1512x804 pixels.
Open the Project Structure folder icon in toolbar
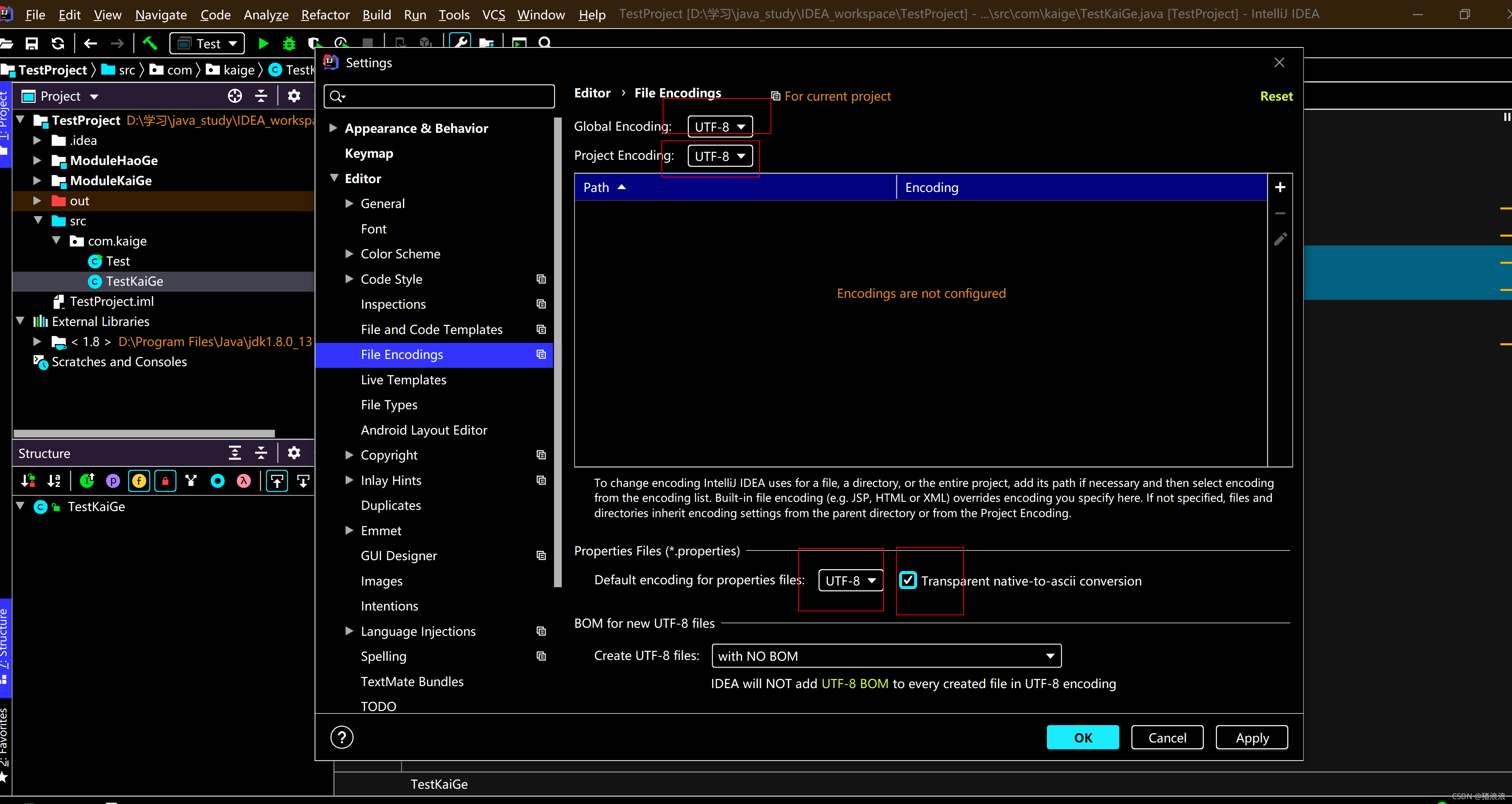(486, 43)
